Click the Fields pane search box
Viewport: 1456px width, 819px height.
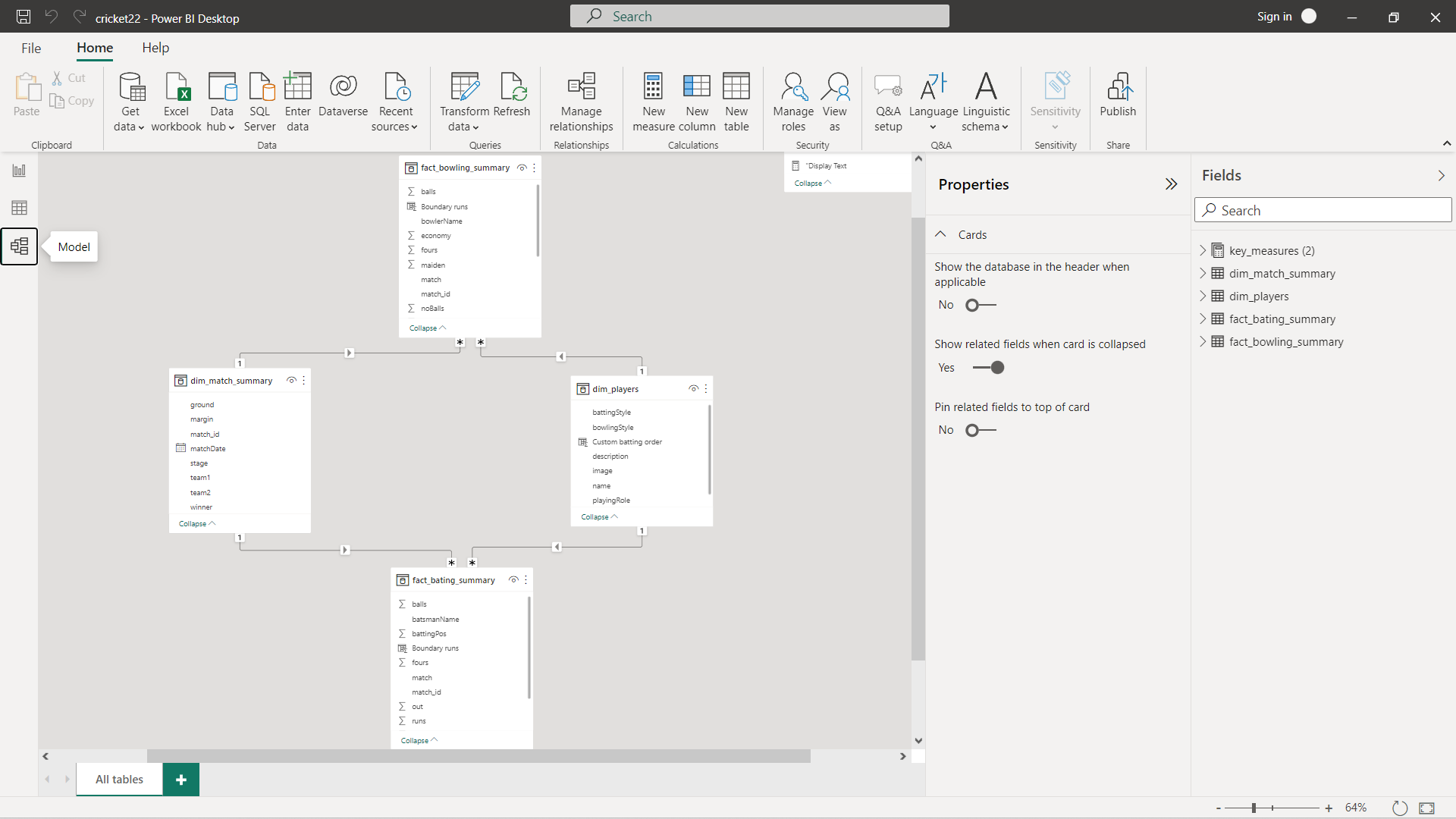pos(1323,210)
